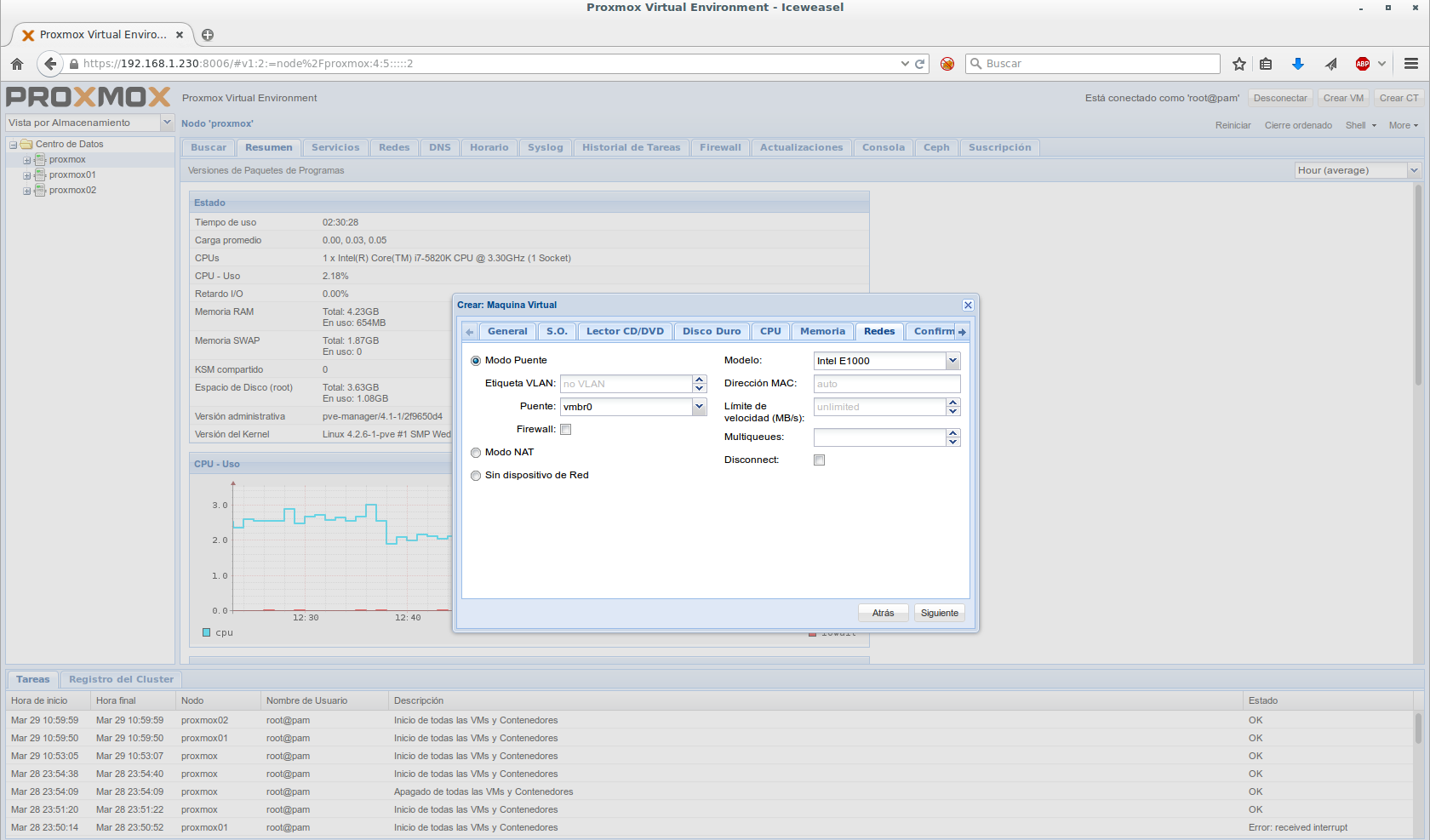Choose Sin dispositivo de Red option
1430x840 pixels.
point(477,476)
